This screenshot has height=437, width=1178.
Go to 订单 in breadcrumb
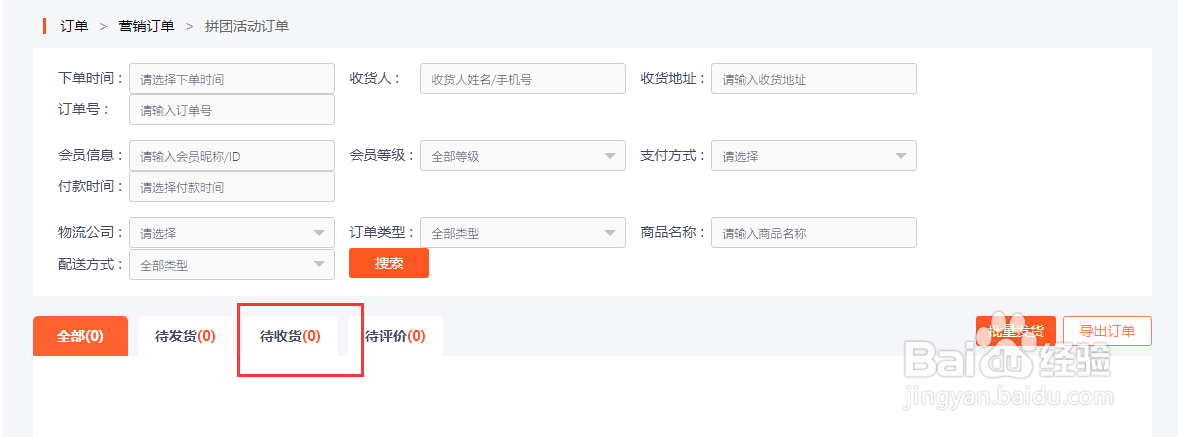point(74,26)
